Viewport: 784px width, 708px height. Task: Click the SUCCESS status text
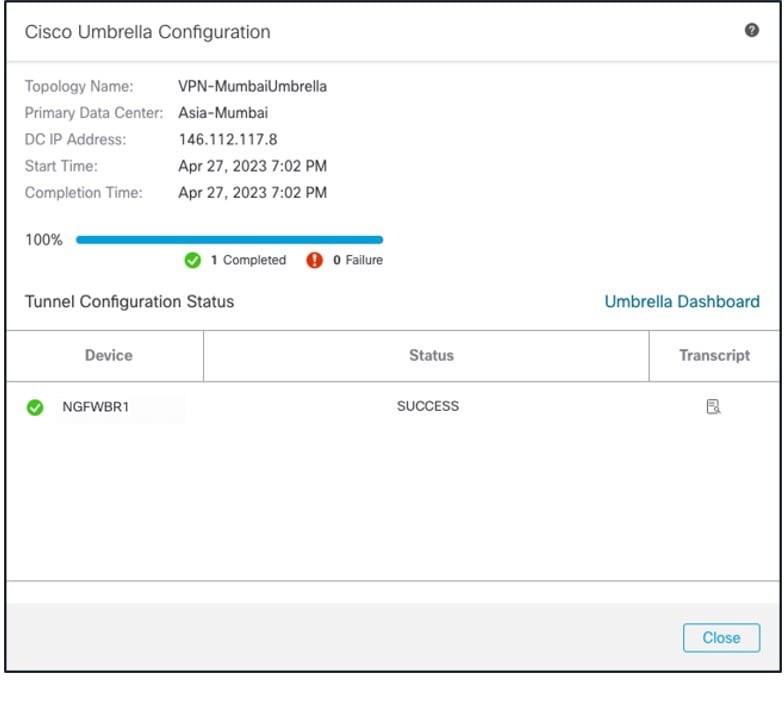point(428,406)
